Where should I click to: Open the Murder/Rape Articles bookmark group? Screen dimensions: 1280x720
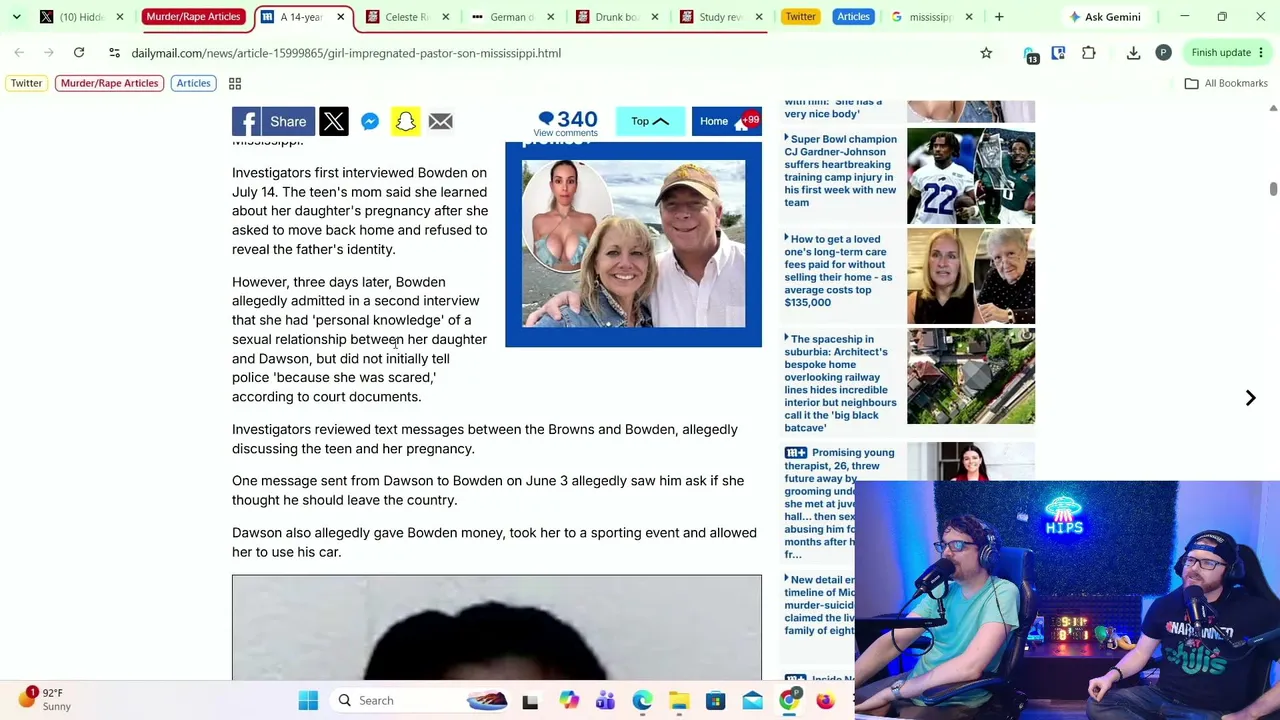click(109, 83)
